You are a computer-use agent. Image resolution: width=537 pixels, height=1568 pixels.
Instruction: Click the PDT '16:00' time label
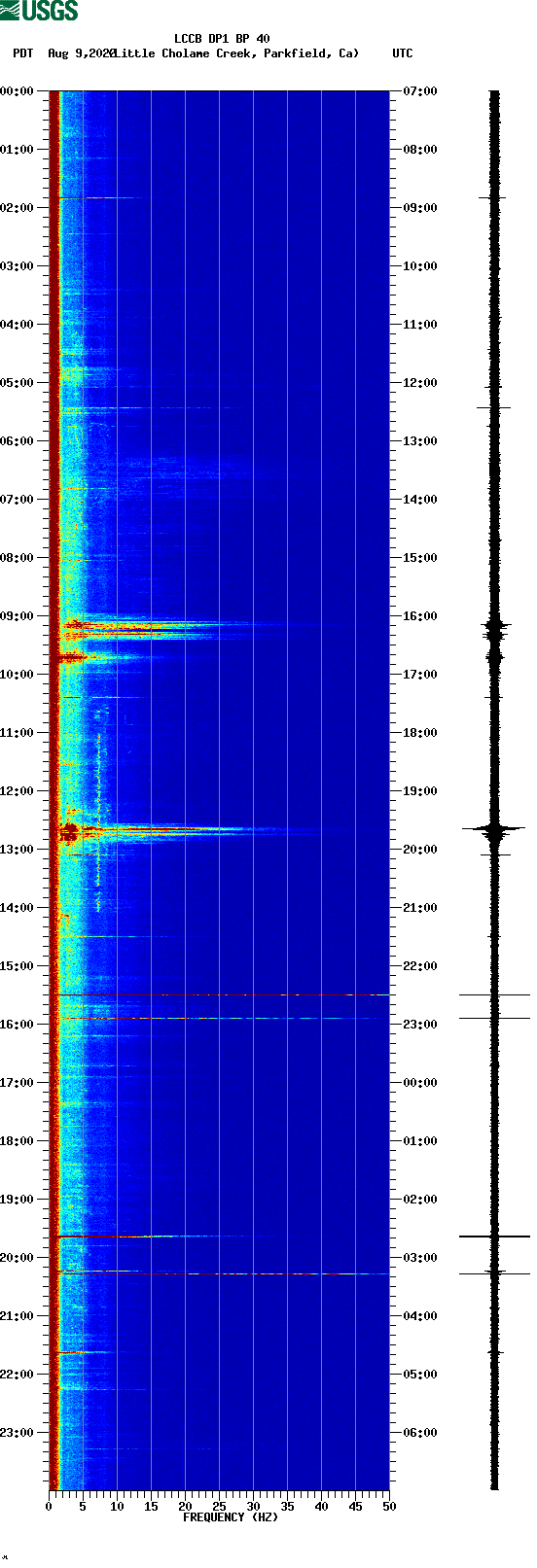coord(18,1025)
